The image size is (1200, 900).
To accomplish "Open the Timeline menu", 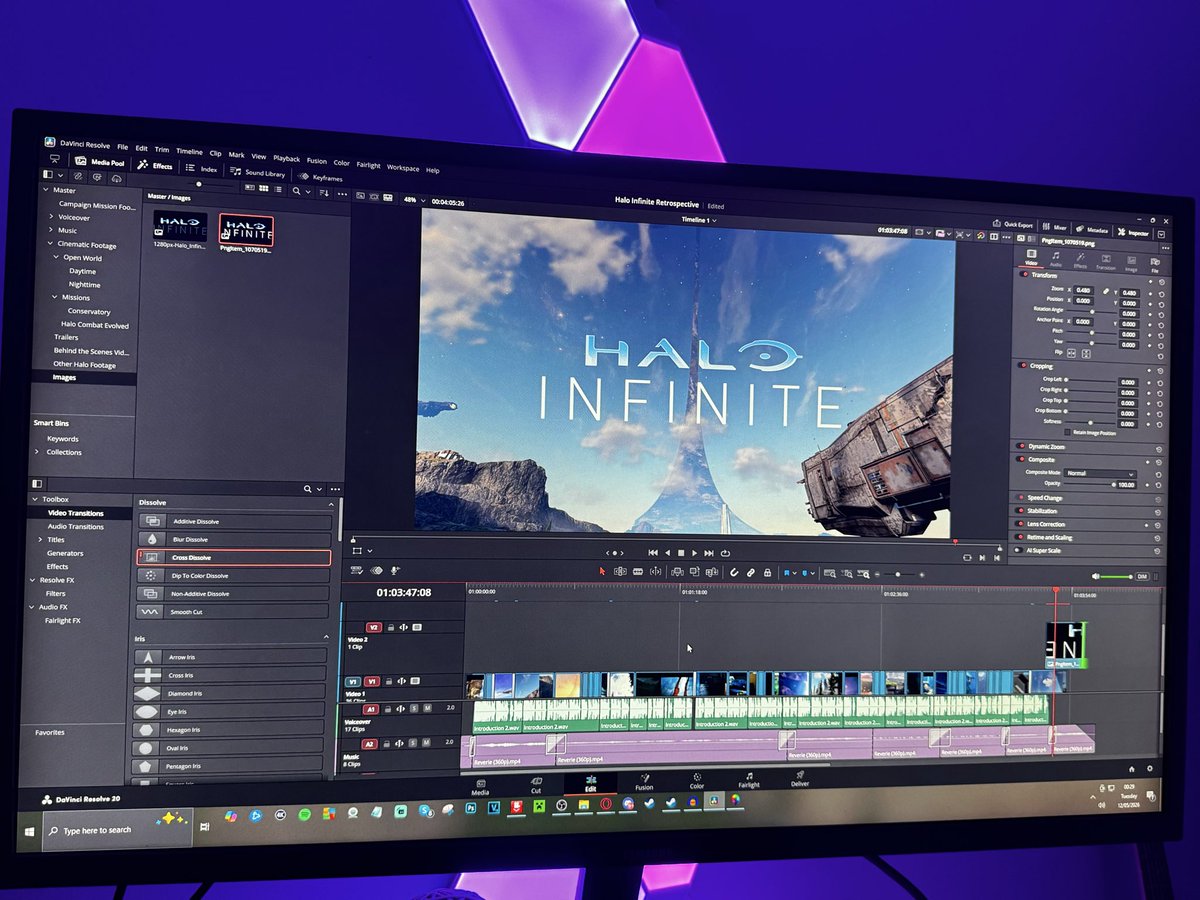I will click(189, 151).
